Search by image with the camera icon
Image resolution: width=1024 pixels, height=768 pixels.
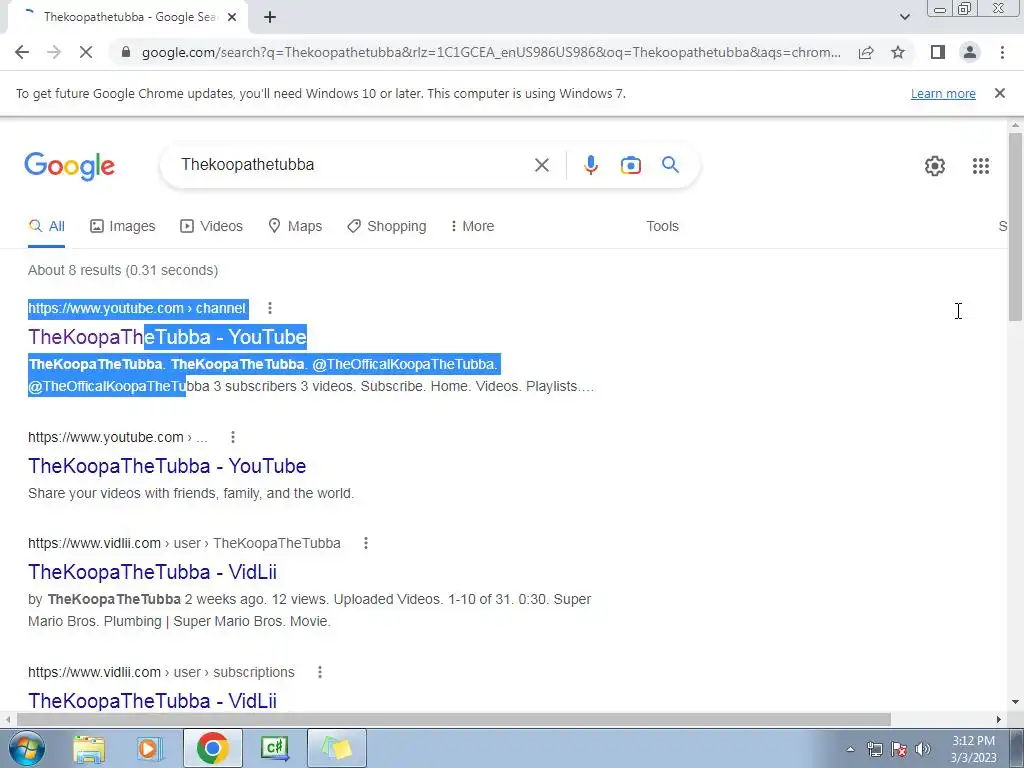point(630,165)
